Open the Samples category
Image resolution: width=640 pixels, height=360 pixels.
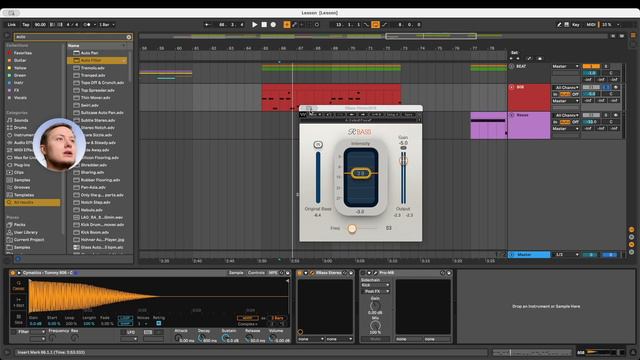tap(22, 180)
